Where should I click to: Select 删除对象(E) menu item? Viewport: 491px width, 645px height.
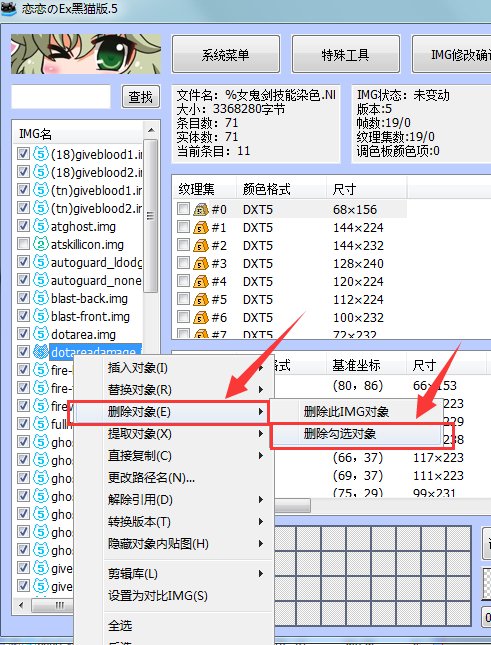(x=172, y=411)
